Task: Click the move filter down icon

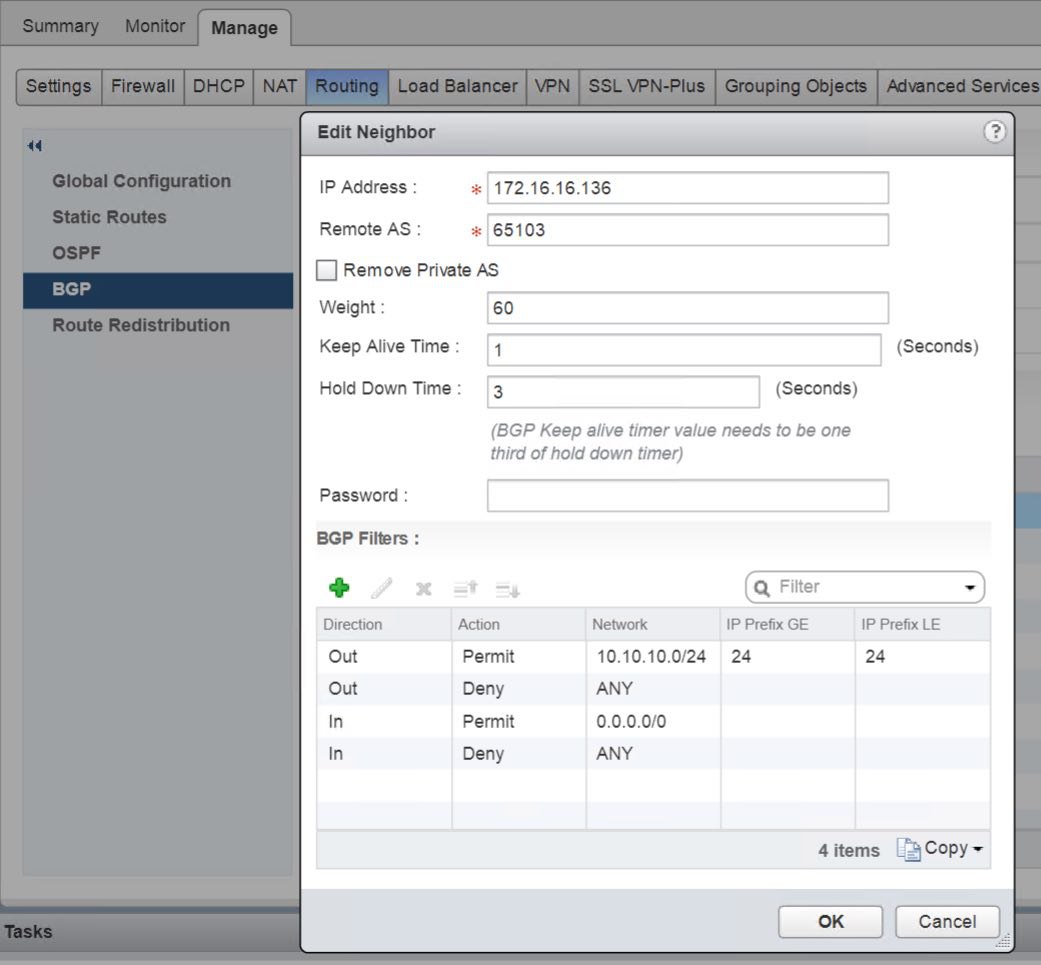Action: click(x=508, y=589)
